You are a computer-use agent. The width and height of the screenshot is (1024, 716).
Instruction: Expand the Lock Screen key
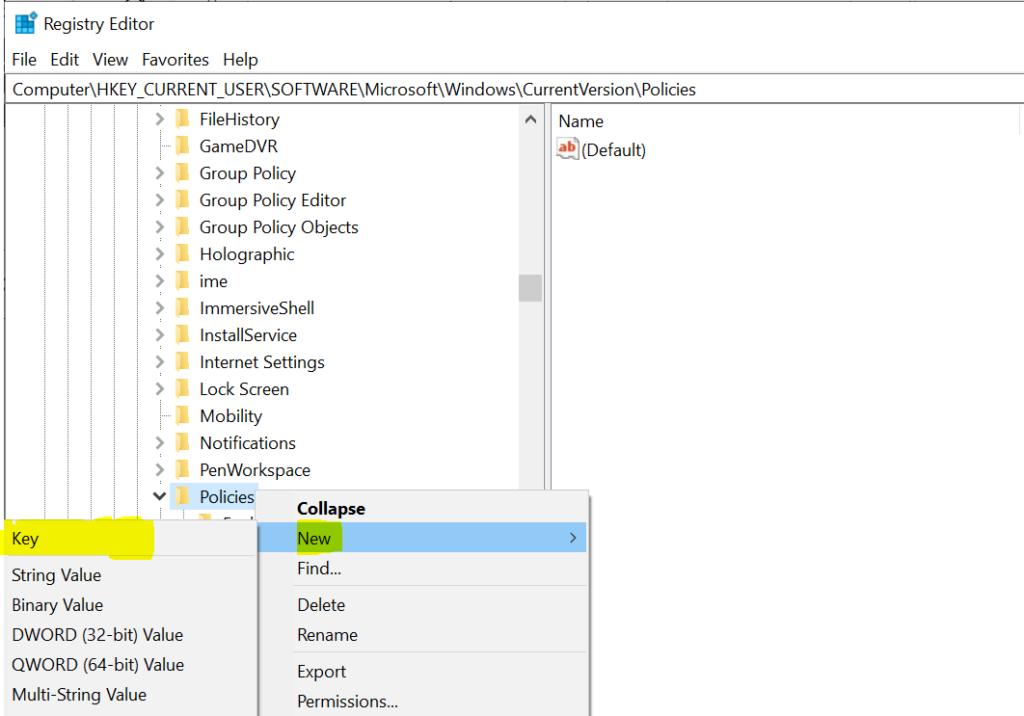tap(159, 389)
